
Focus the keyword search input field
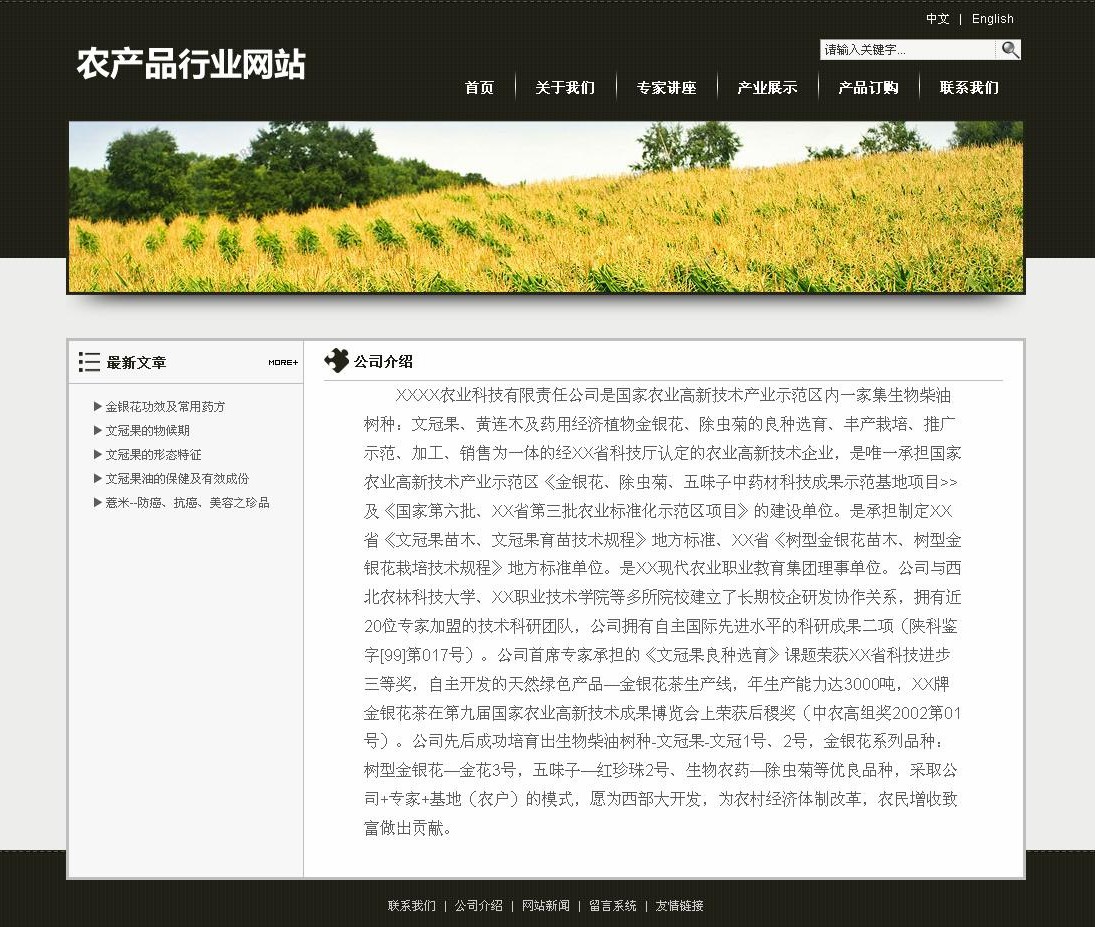[x=907, y=49]
